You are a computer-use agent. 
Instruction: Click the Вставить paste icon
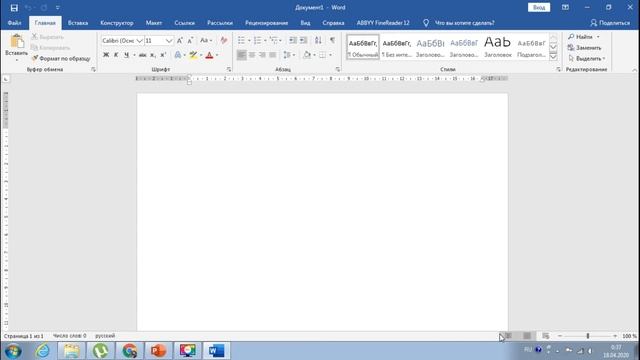pos(17,41)
